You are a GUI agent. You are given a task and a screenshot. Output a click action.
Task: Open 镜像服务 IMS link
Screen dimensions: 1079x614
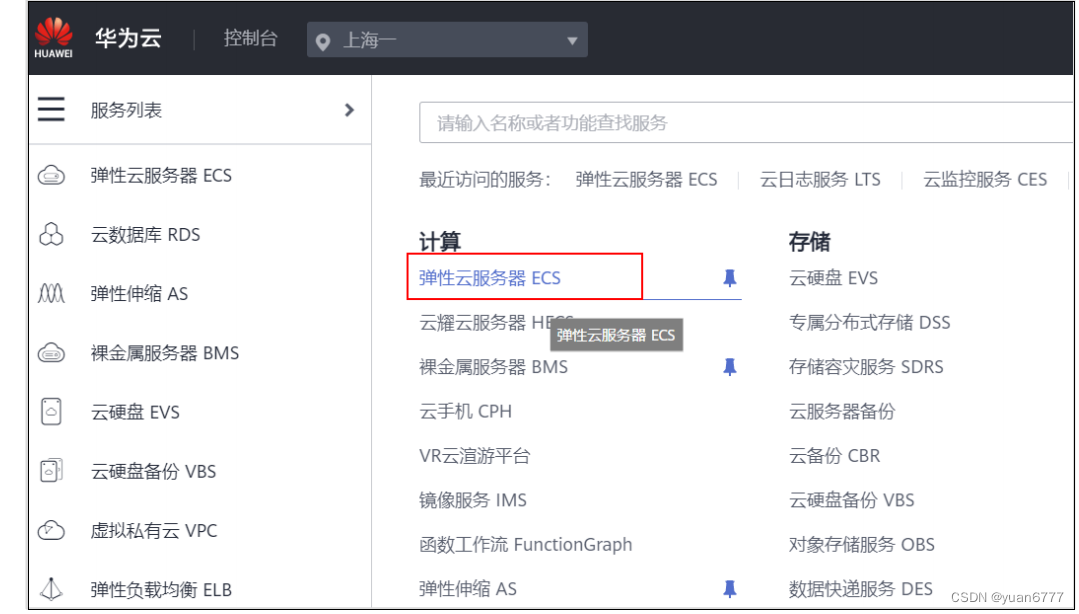[x=473, y=500]
